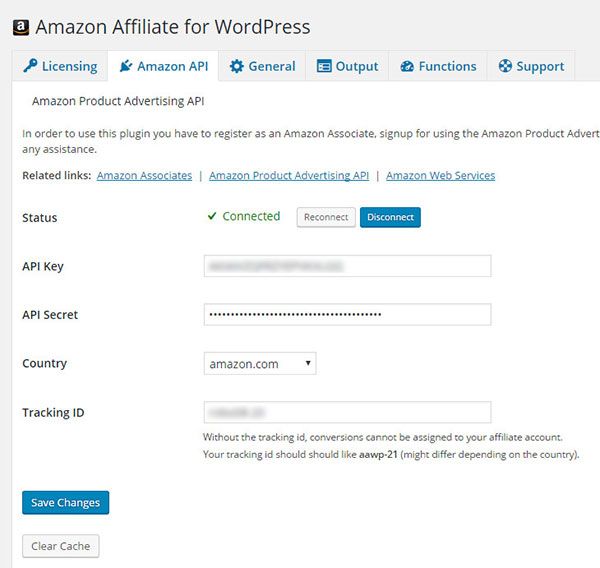Hit the Clear Cache button
The width and height of the screenshot is (600, 568).
pyautogui.click(x=60, y=546)
